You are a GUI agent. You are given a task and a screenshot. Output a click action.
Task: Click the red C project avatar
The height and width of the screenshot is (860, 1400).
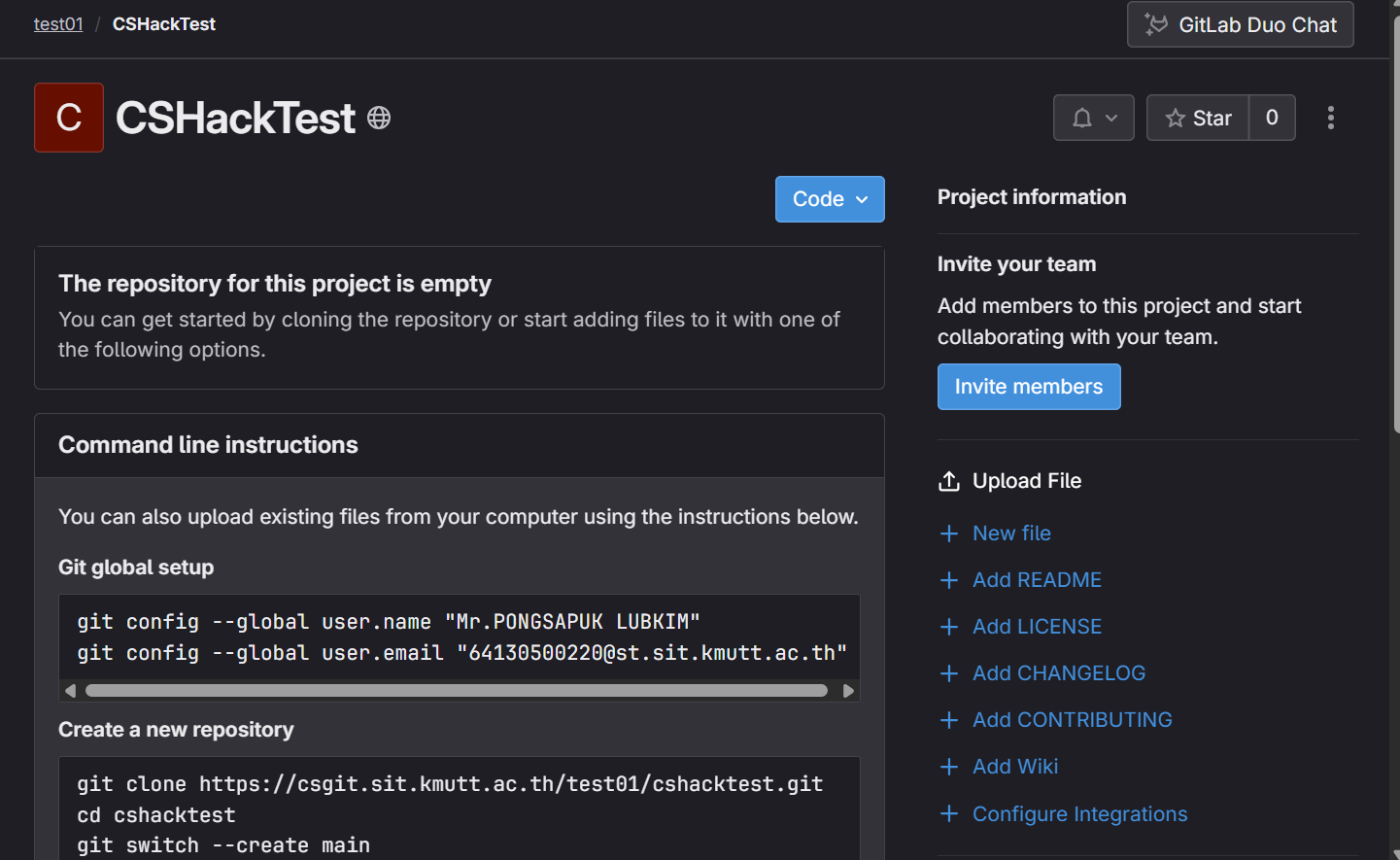(69, 118)
